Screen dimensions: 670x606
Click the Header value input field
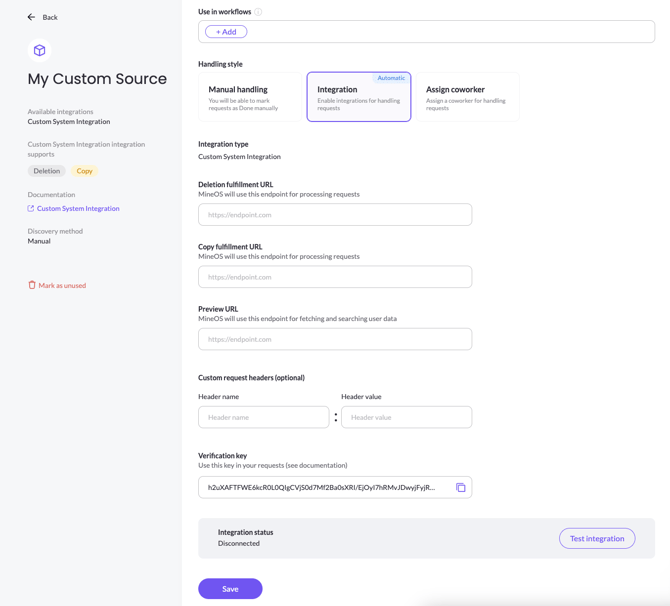407,417
